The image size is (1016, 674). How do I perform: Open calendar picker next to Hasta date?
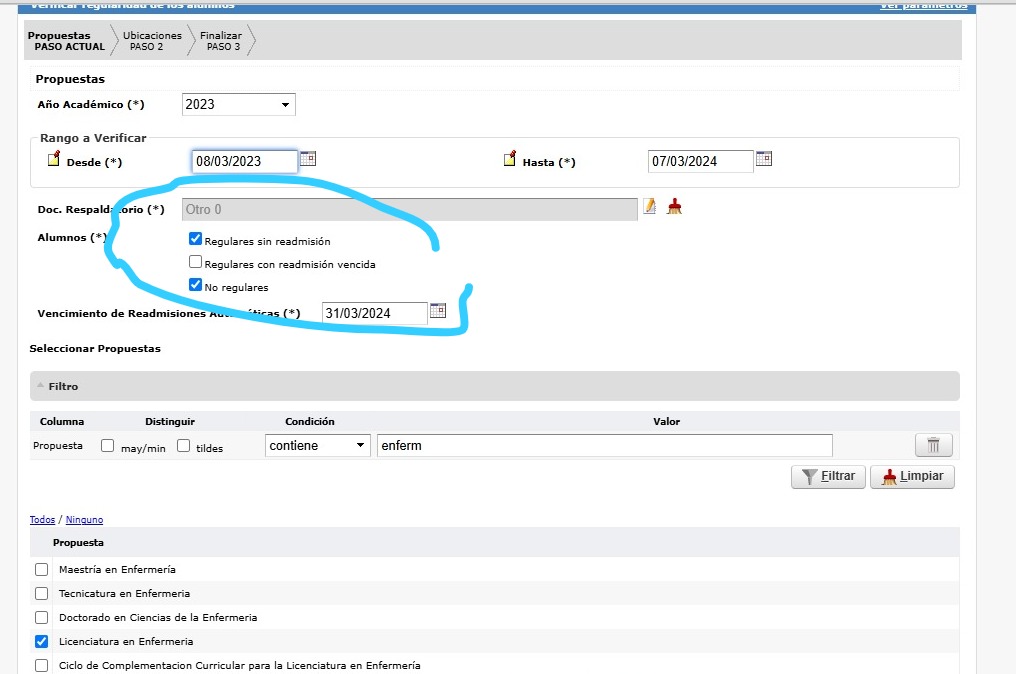[x=765, y=159]
